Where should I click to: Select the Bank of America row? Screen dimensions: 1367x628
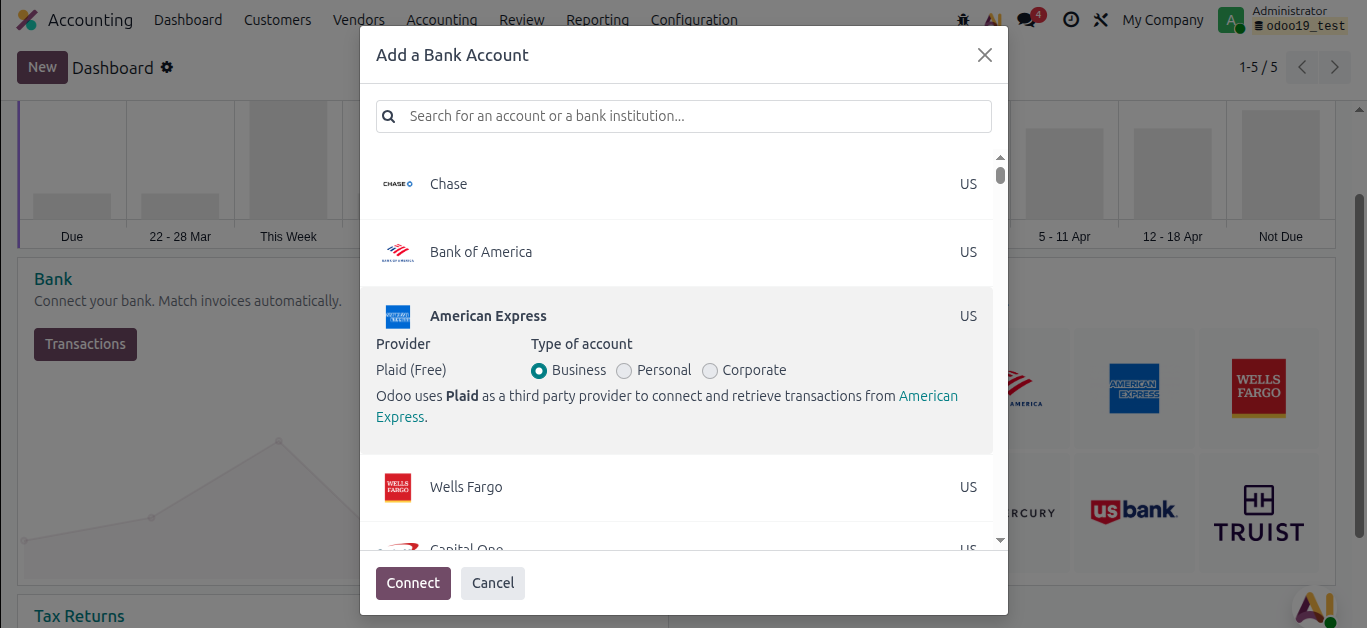point(677,252)
